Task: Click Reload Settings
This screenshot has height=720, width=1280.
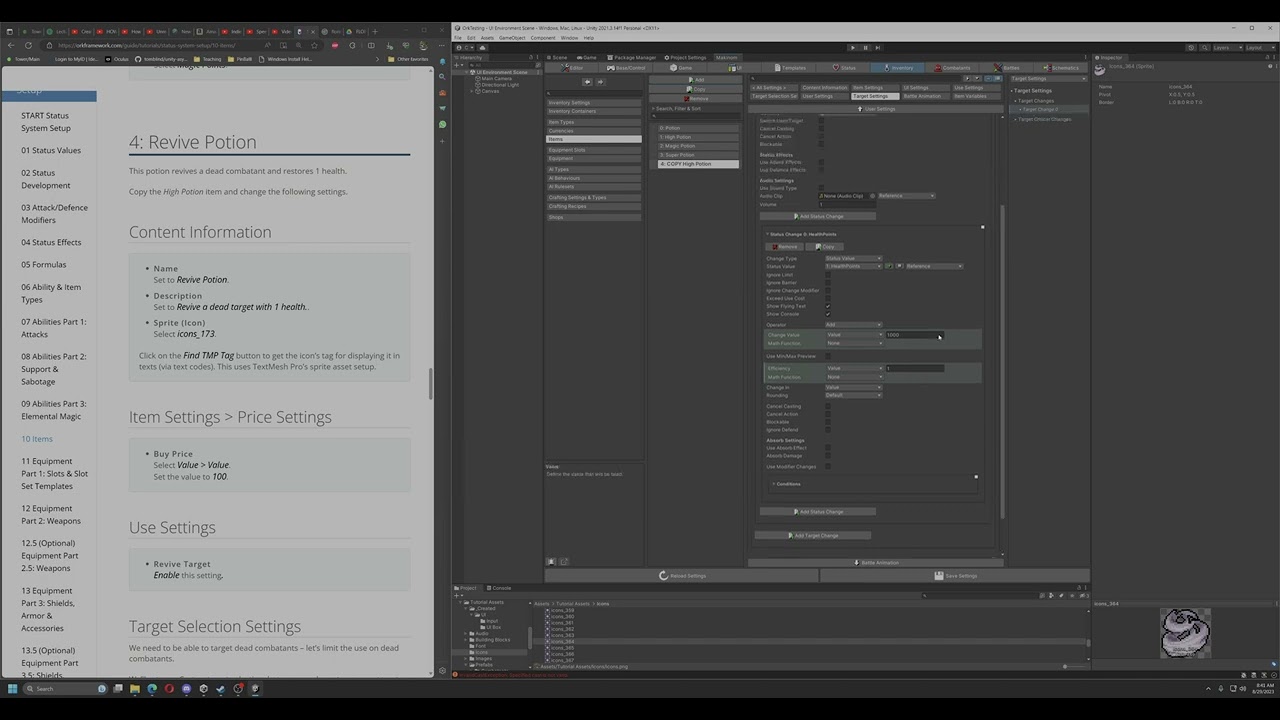Action: point(682,576)
